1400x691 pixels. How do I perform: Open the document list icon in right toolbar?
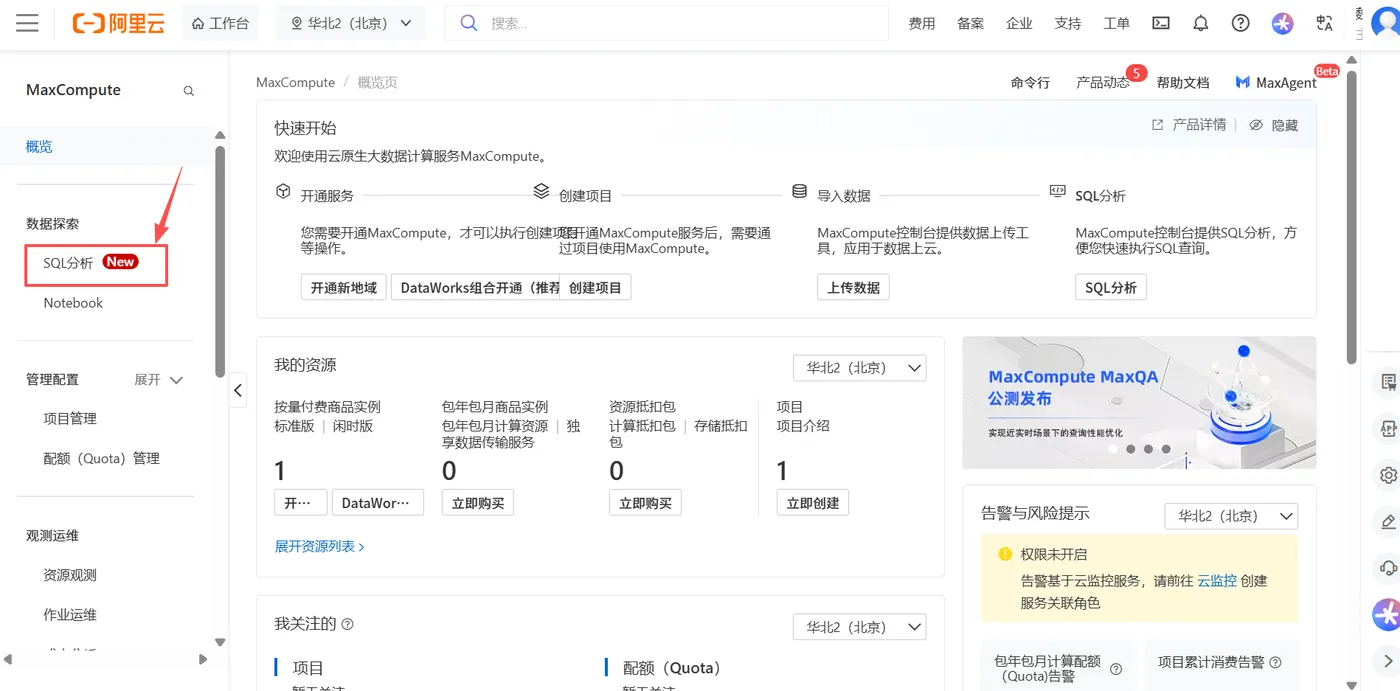[x=1388, y=382]
